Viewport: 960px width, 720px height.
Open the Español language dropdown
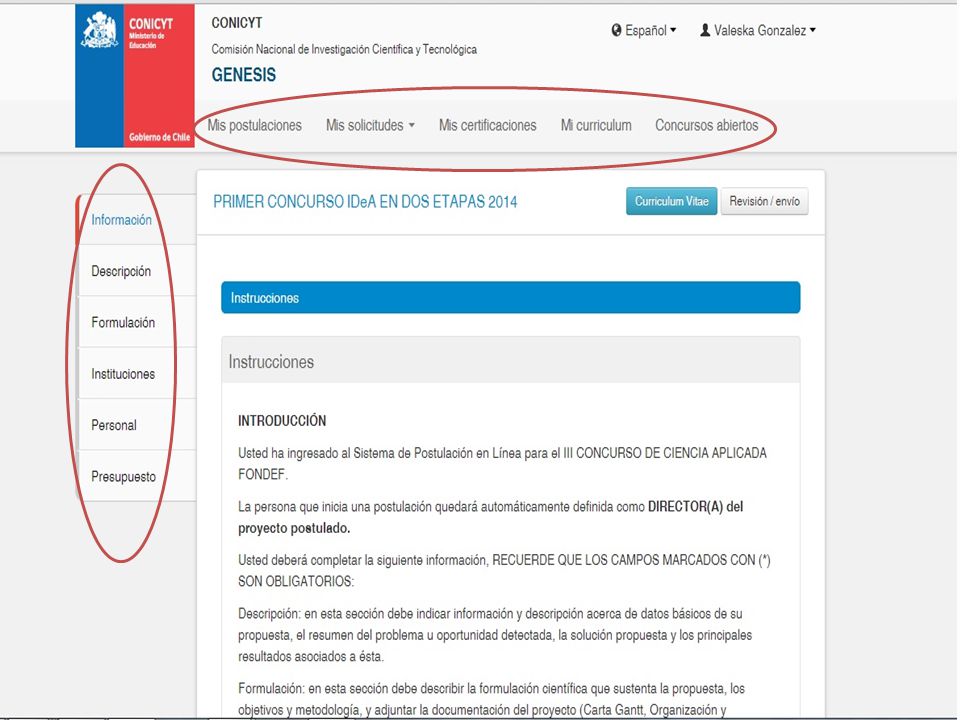click(643, 30)
